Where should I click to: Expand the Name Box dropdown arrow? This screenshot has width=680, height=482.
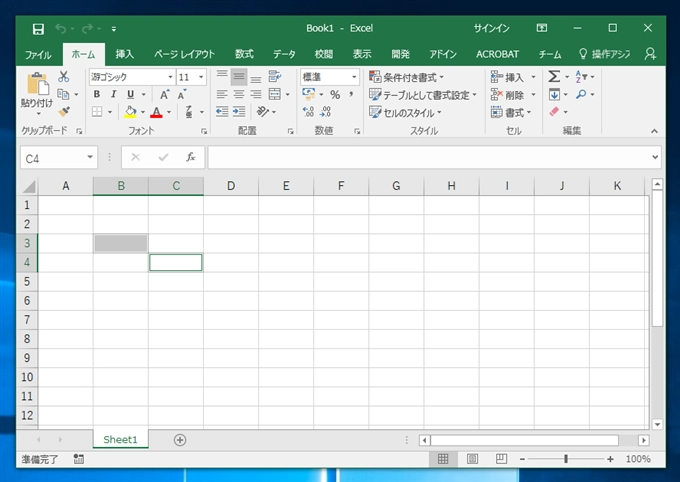(x=90, y=157)
